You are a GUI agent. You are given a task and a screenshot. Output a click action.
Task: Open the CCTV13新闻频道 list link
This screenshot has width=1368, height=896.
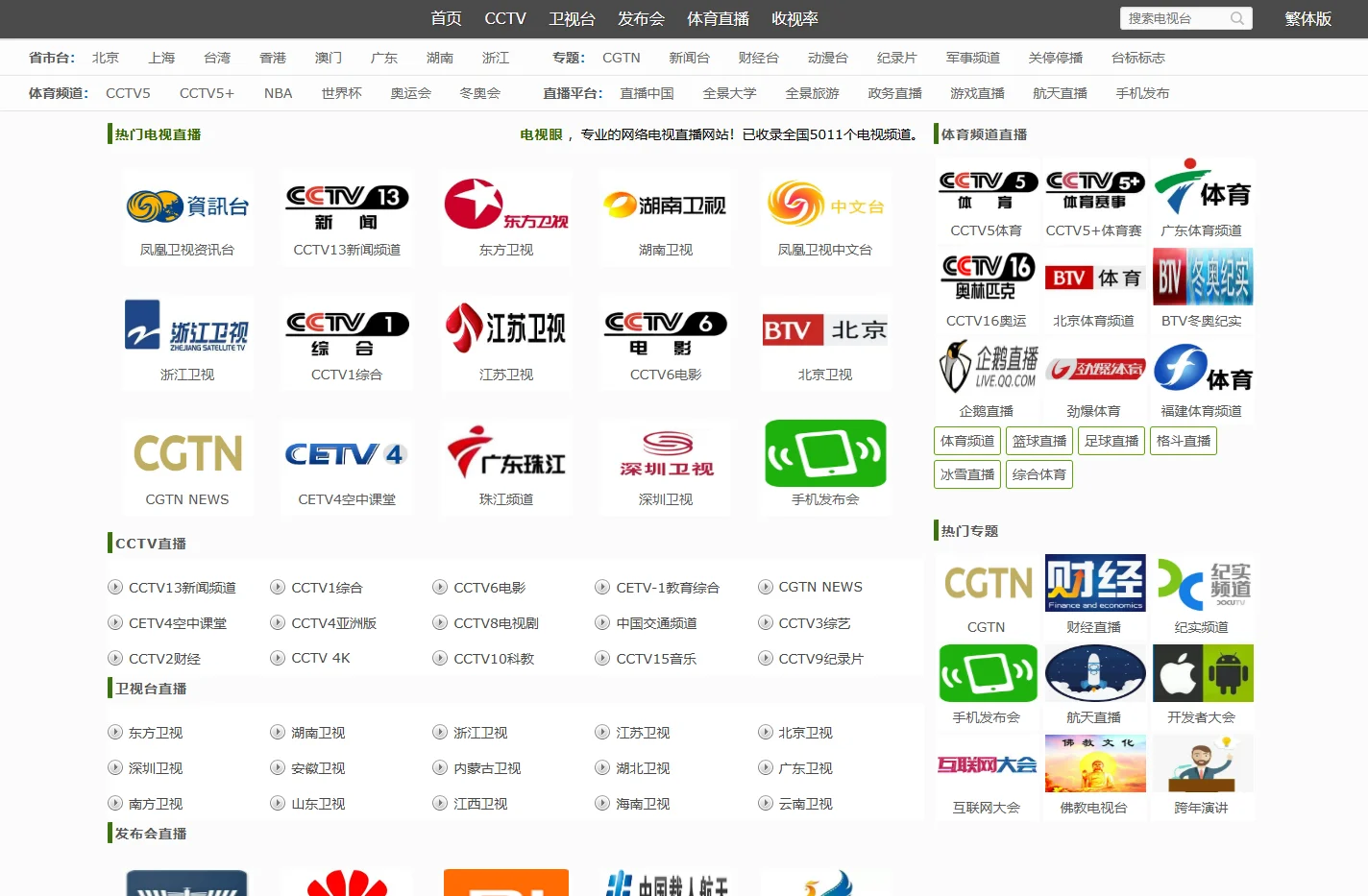coord(182,587)
